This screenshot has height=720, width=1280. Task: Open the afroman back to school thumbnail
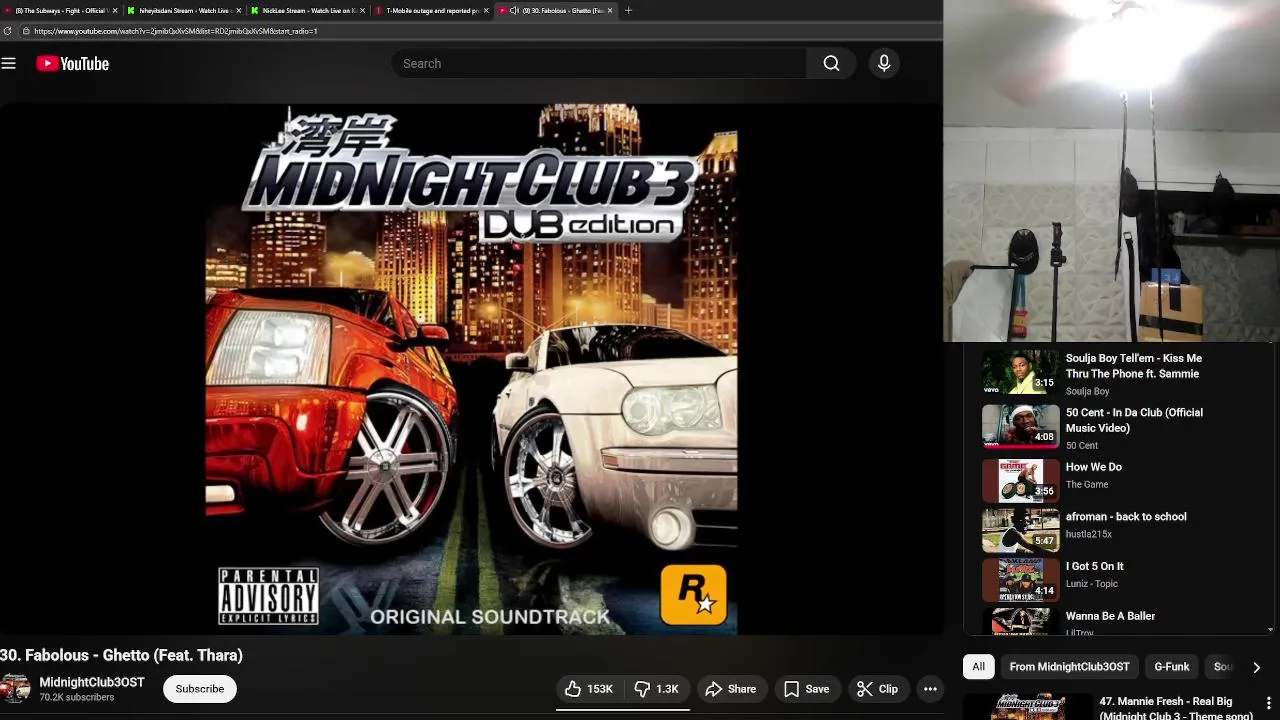(1020, 530)
